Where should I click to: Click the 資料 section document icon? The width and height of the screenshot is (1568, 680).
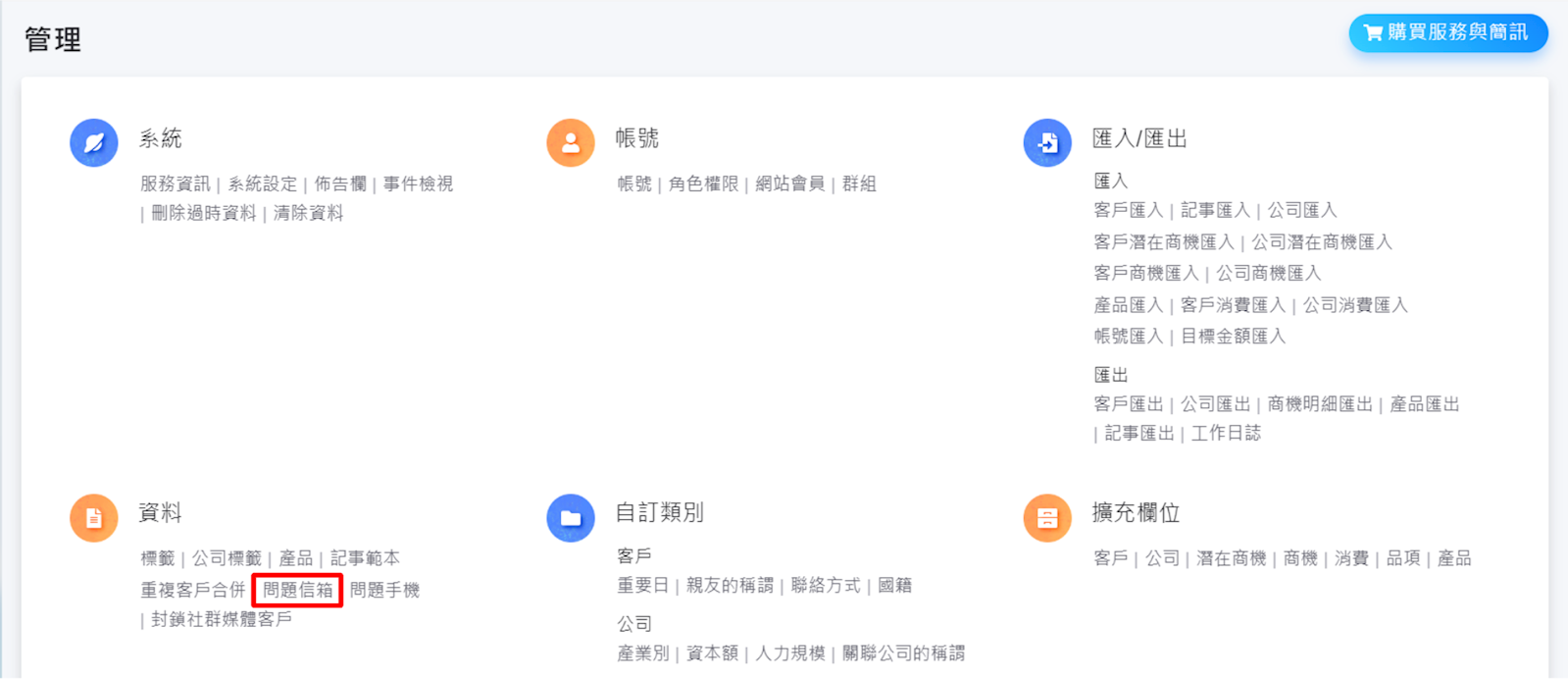pyautogui.click(x=94, y=517)
